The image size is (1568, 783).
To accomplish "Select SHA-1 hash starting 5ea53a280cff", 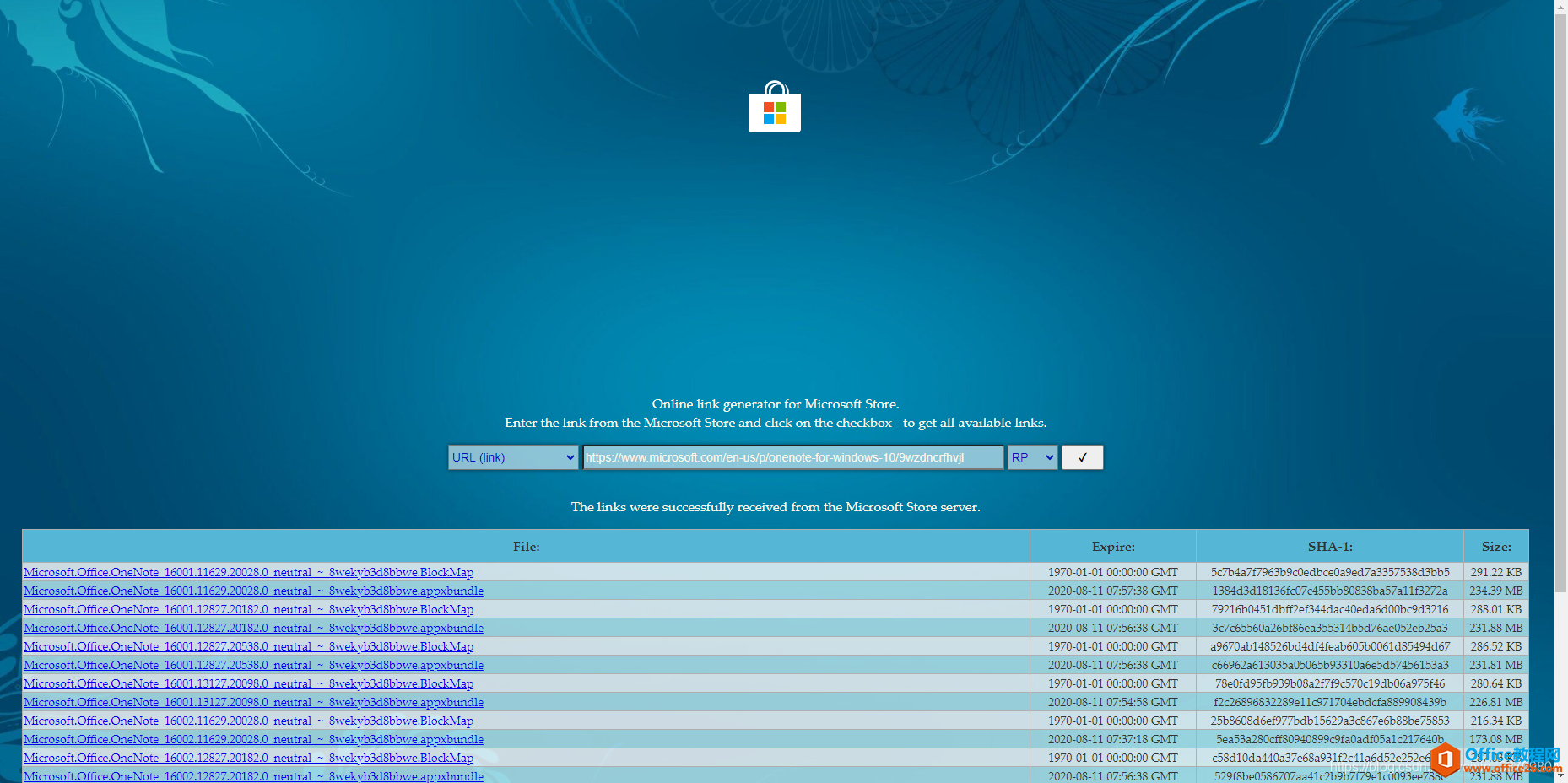I will 1330,739.
